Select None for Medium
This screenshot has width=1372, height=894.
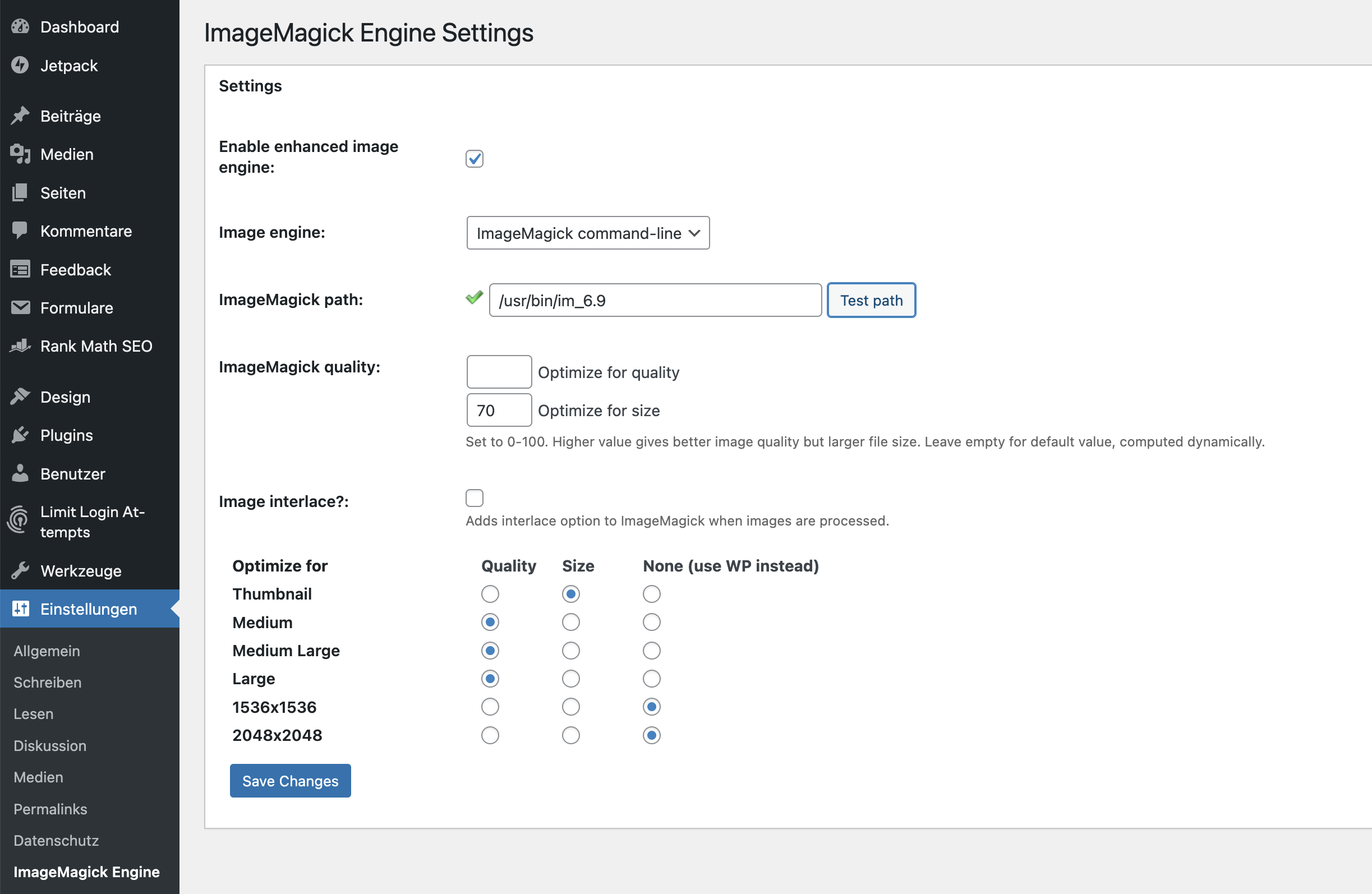[x=651, y=622]
